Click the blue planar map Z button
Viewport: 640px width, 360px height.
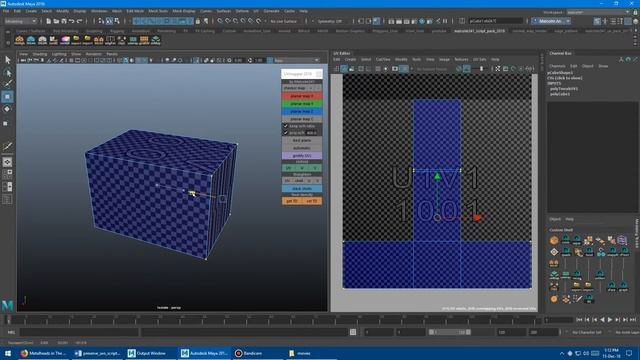[302, 111]
